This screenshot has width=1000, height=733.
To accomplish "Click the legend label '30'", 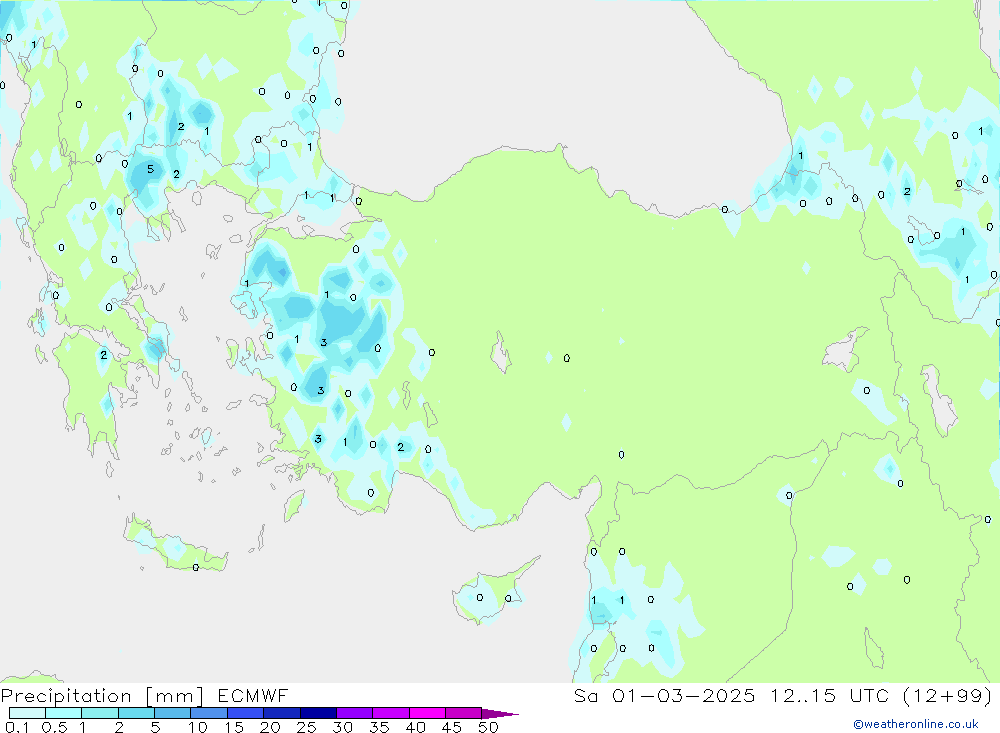I will click(x=342, y=727).
